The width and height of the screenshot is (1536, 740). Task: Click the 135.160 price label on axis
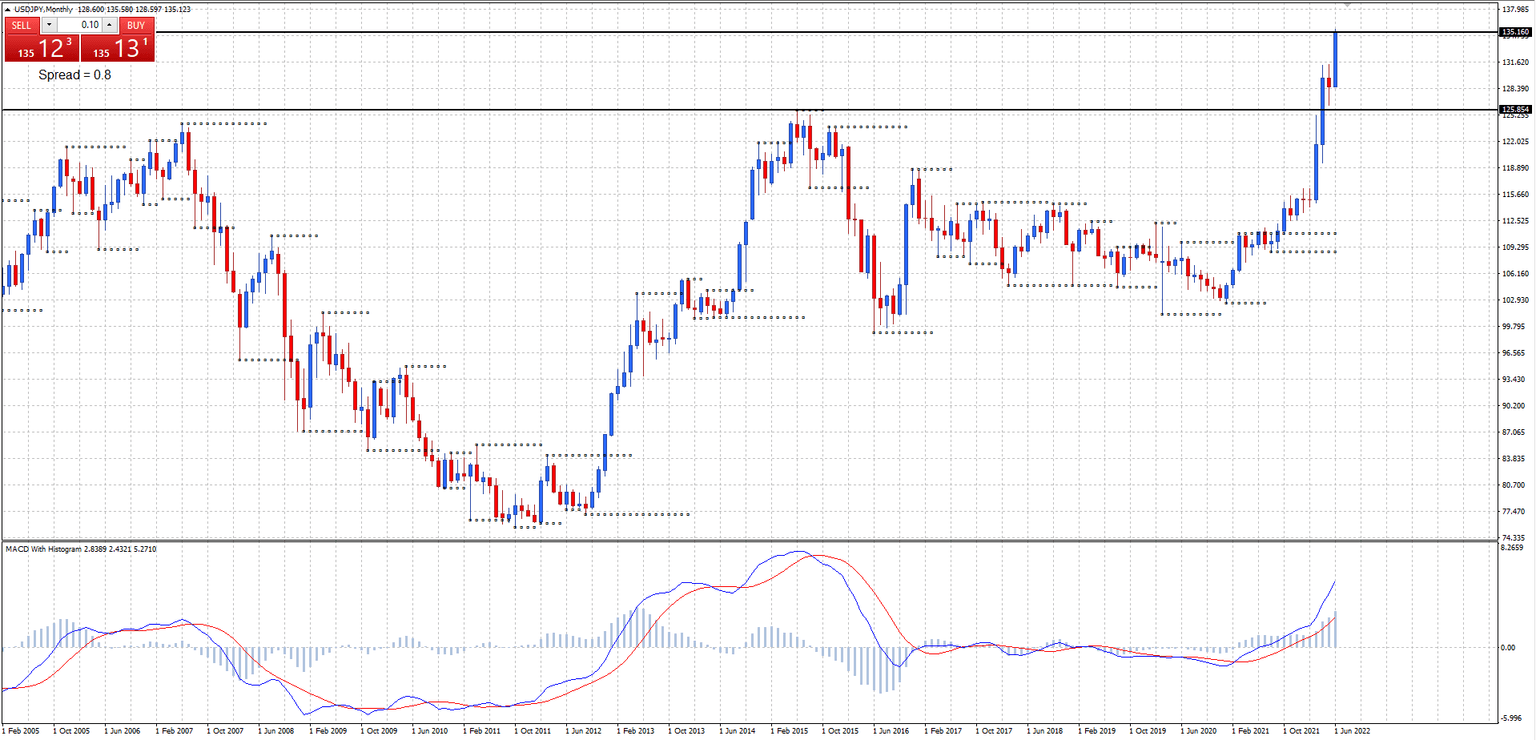(1515, 32)
